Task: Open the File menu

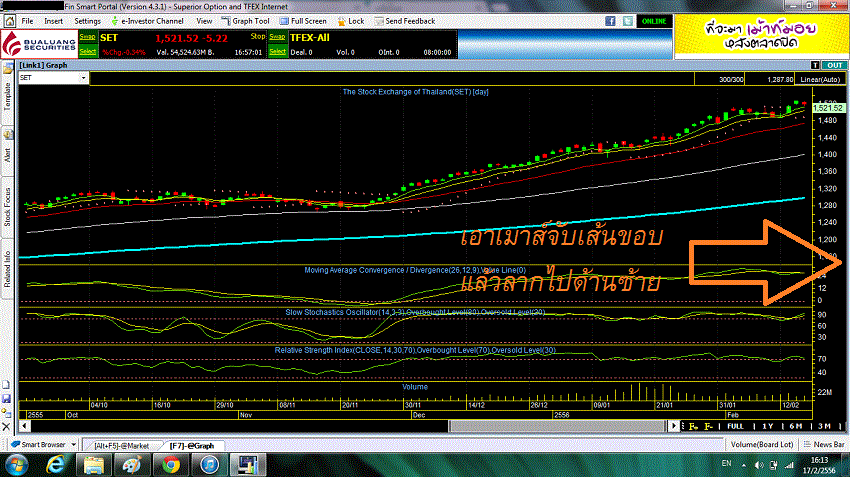Action: pos(27,21)
